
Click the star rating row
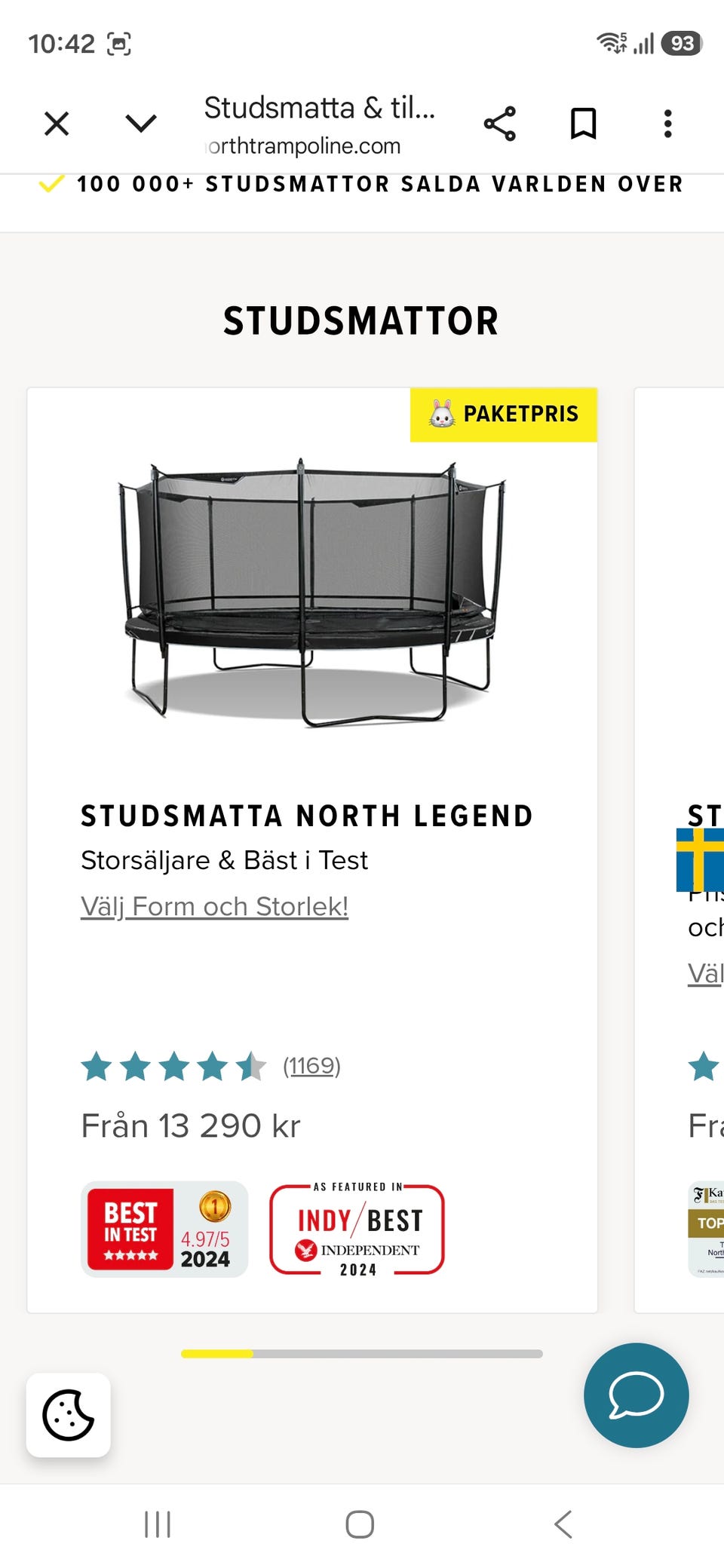pyautogui.click(x=173, y=1067)
